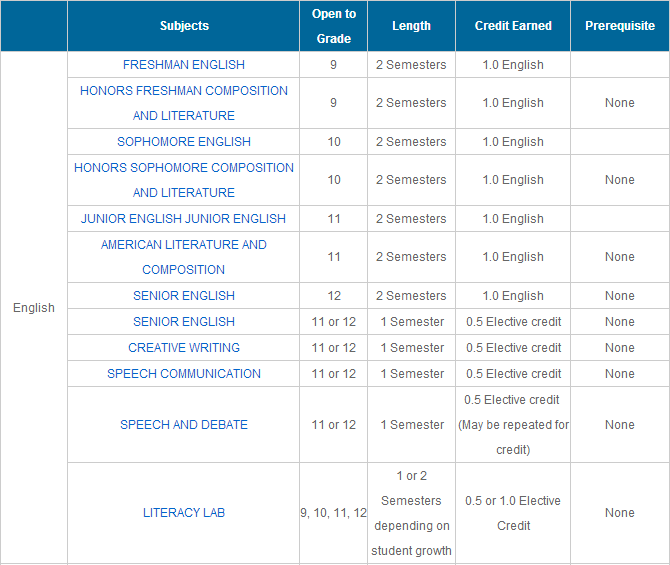Image resolution: width=670 pixels, height=565 pixels.
Task: Select the English category cell
Action: tap(34, 308)
